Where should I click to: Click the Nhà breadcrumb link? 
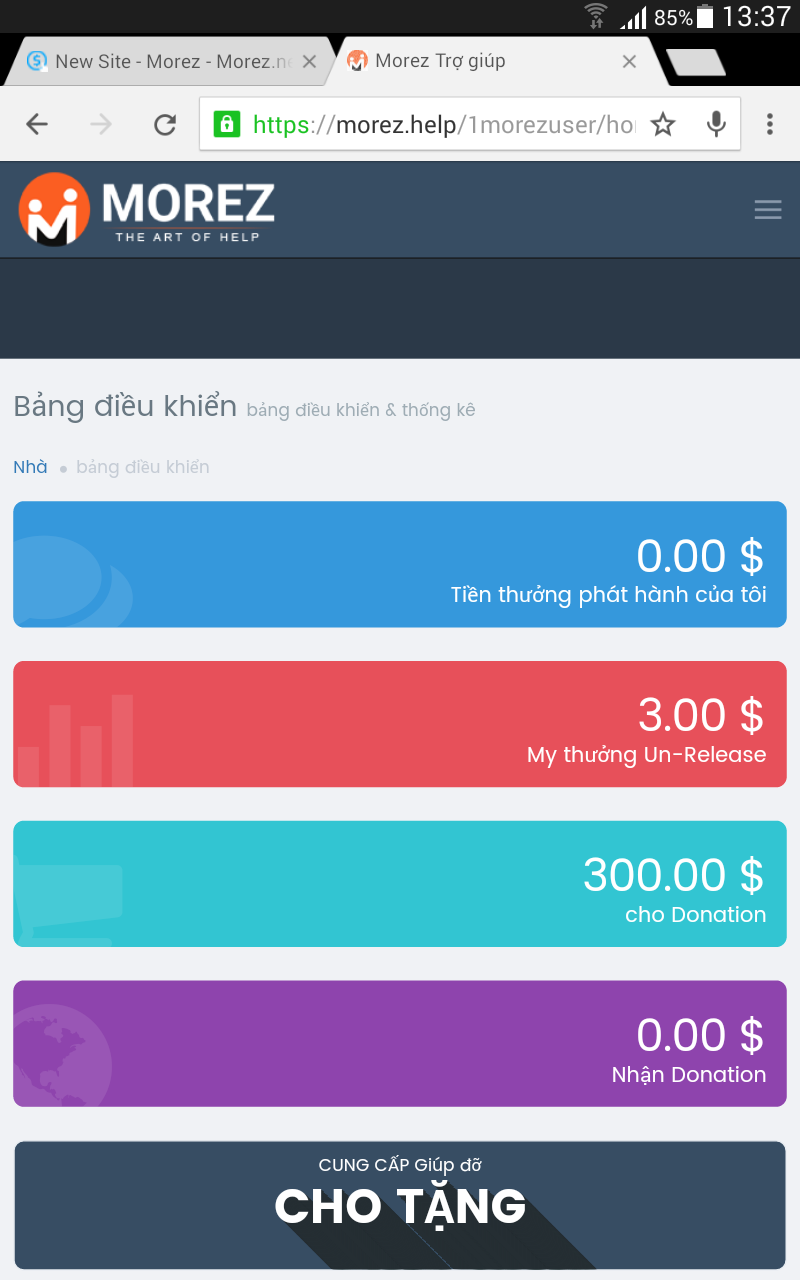(30, 467)
